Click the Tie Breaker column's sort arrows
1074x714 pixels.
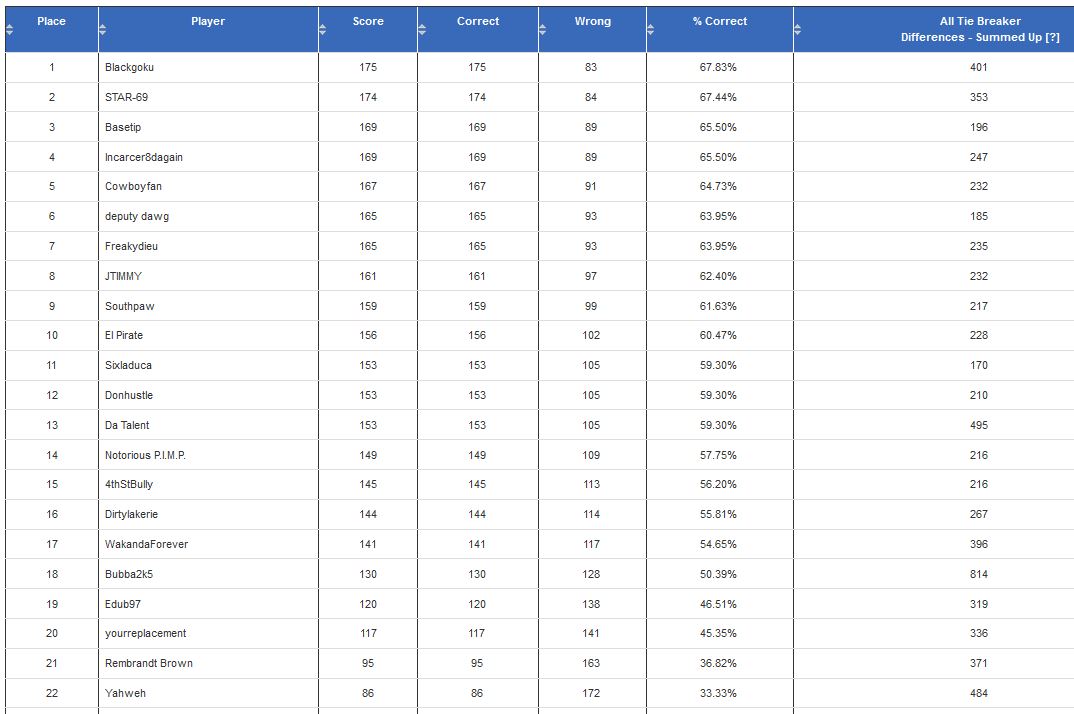tap(795, 29)
